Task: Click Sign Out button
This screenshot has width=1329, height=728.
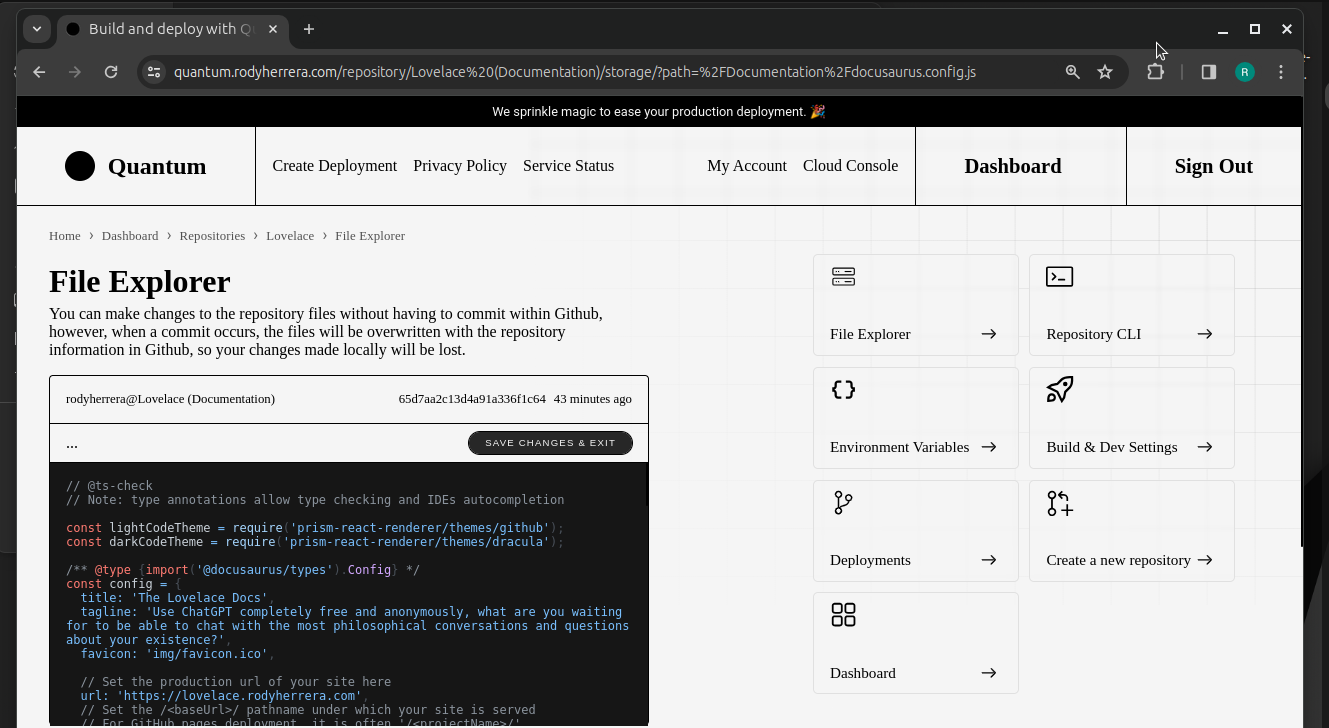Action: point(1213,166)
